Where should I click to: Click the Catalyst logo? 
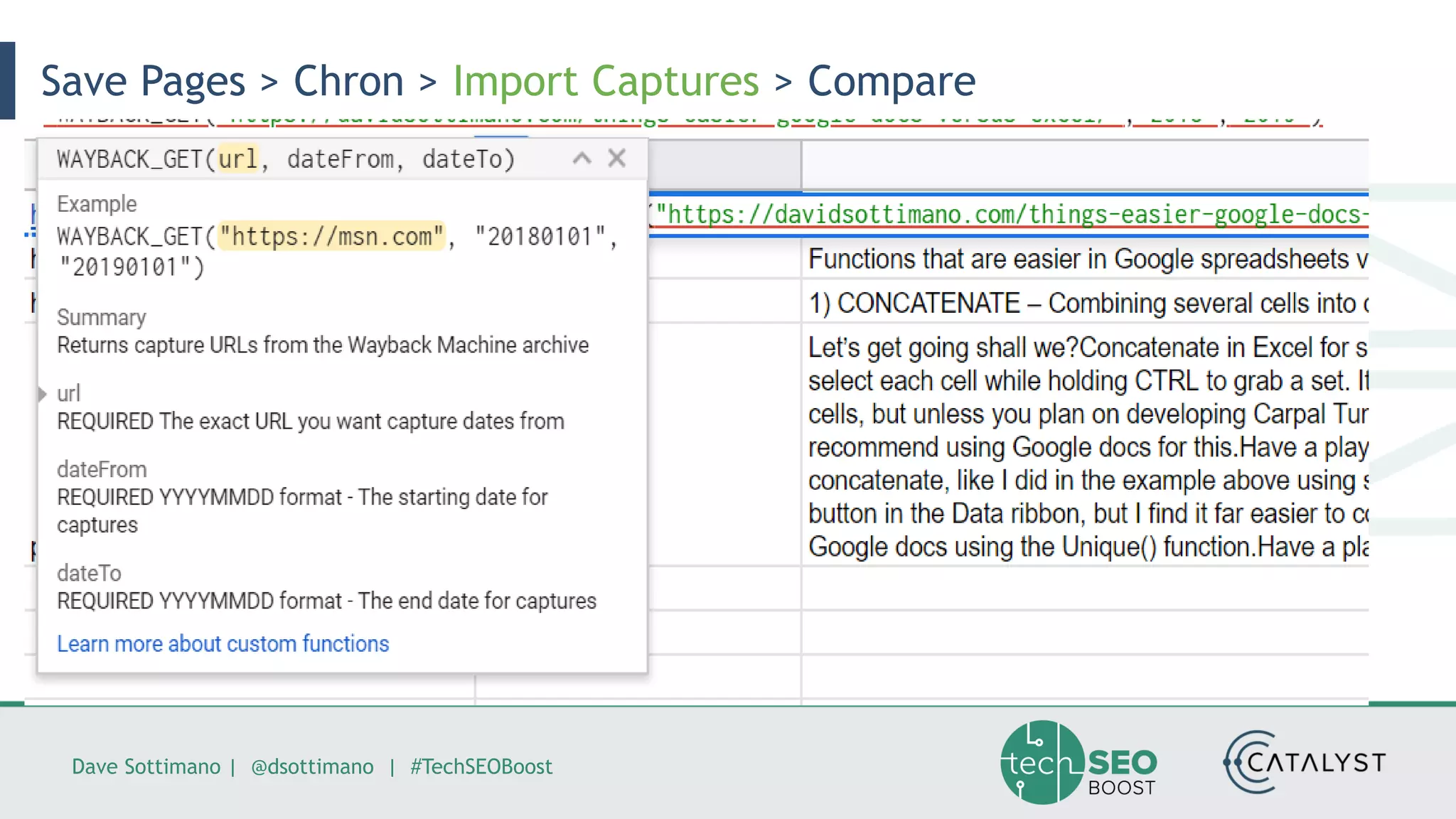1305,762
